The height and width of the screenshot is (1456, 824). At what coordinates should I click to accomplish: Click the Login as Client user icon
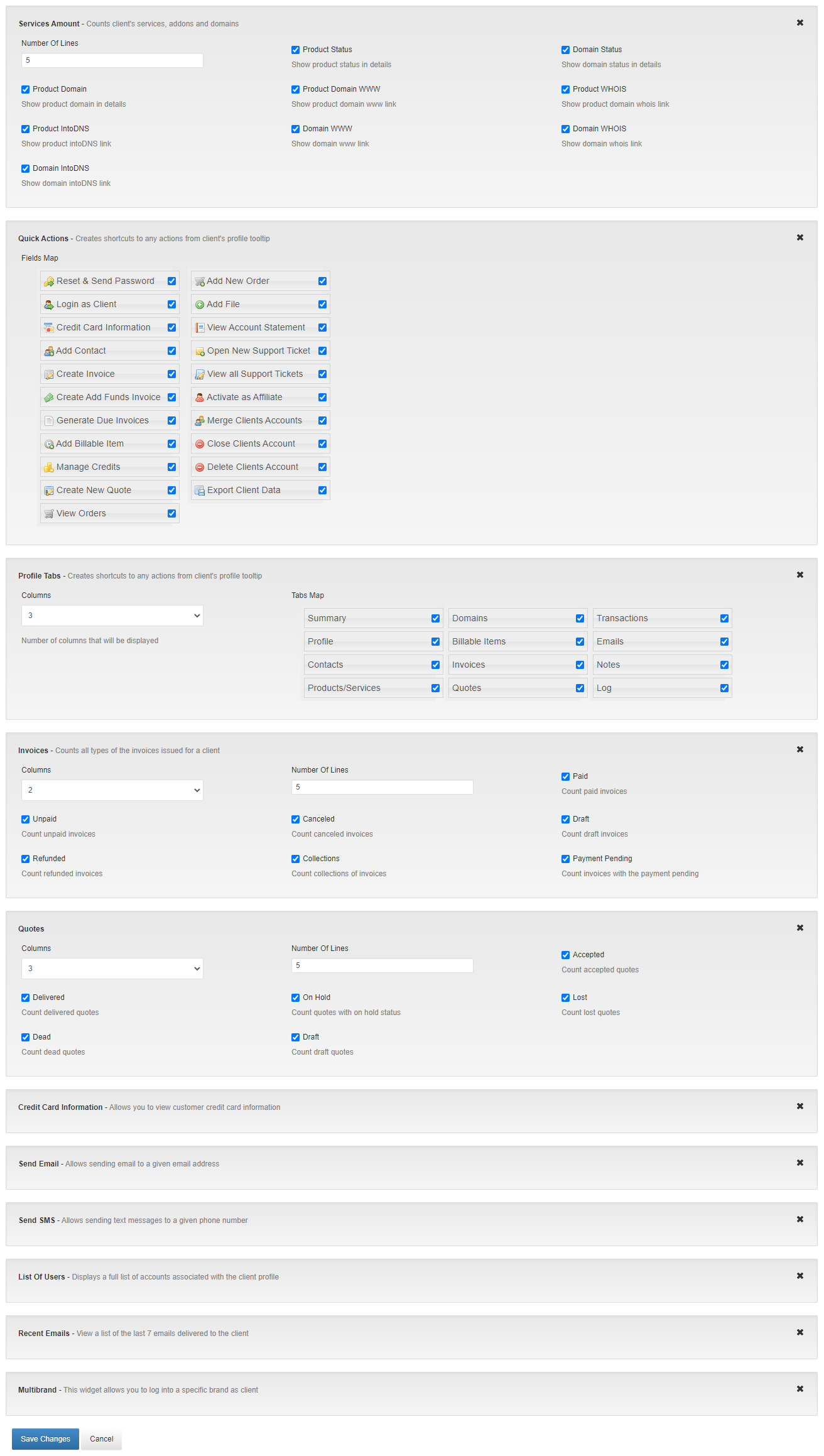(x=48, y=305)
